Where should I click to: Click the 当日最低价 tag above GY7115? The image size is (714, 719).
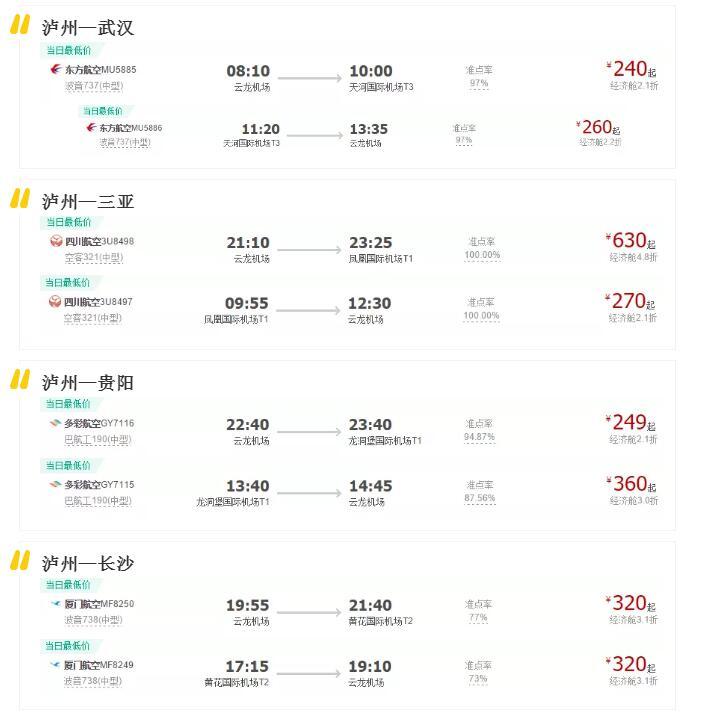67,466
